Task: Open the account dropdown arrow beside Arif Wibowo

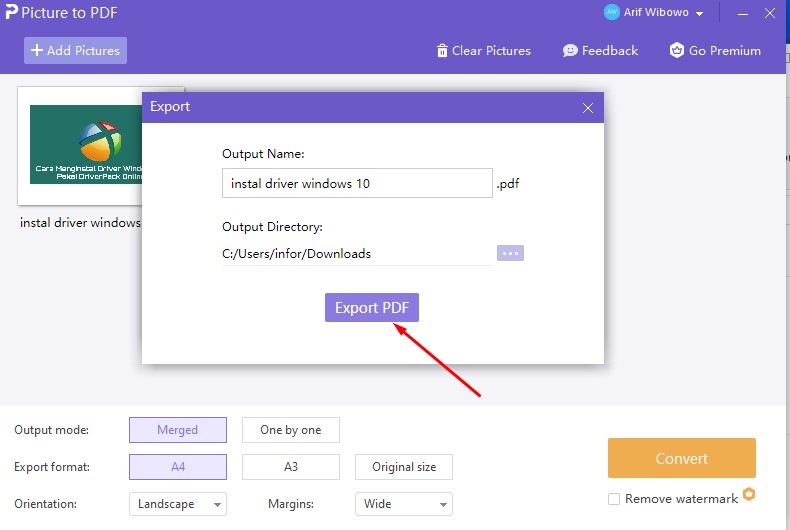Action: point(700,14)
